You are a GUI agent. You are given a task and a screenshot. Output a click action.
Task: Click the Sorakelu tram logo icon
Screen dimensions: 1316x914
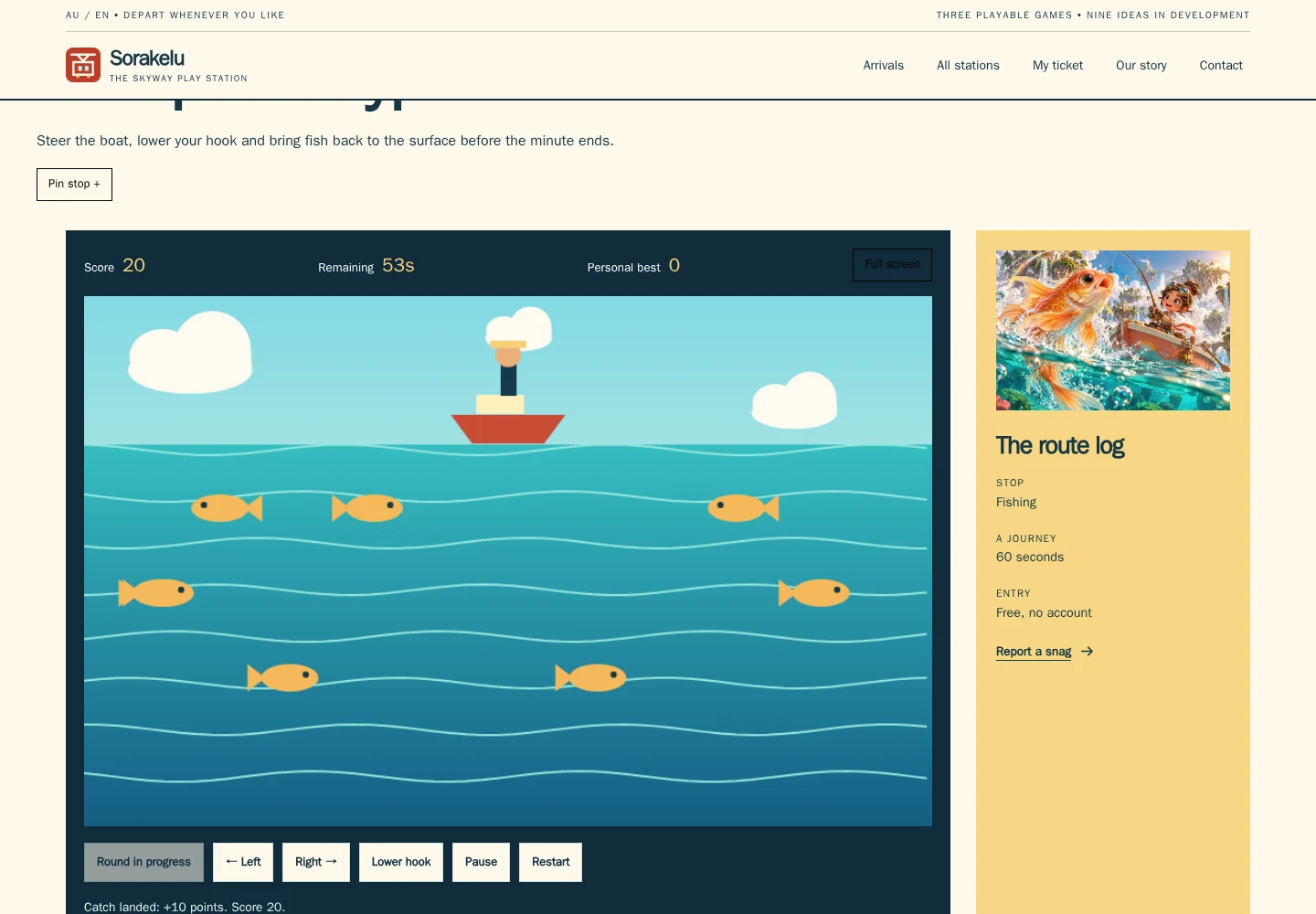coord(83,65)
